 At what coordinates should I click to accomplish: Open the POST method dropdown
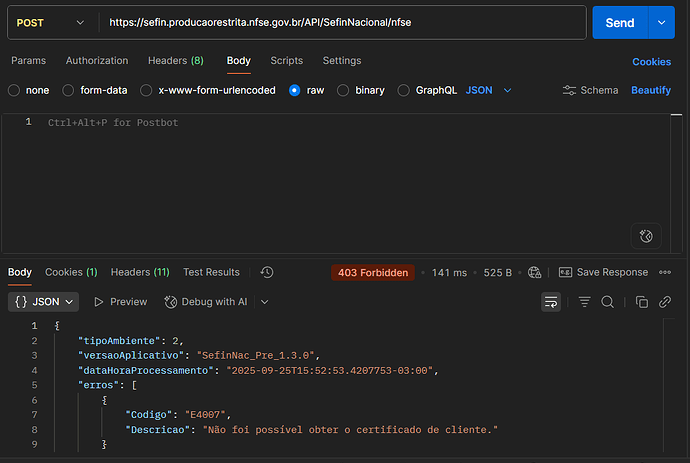click(x=50, y=22)
